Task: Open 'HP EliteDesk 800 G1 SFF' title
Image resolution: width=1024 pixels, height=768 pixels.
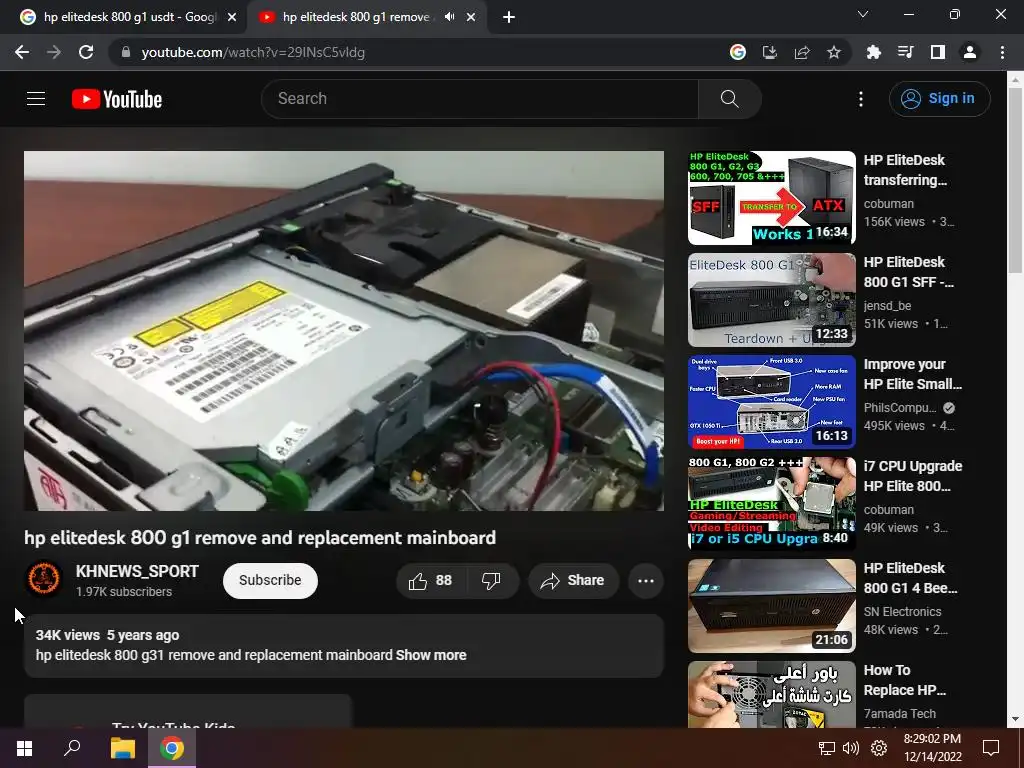Action: click(x=908, y=272)
